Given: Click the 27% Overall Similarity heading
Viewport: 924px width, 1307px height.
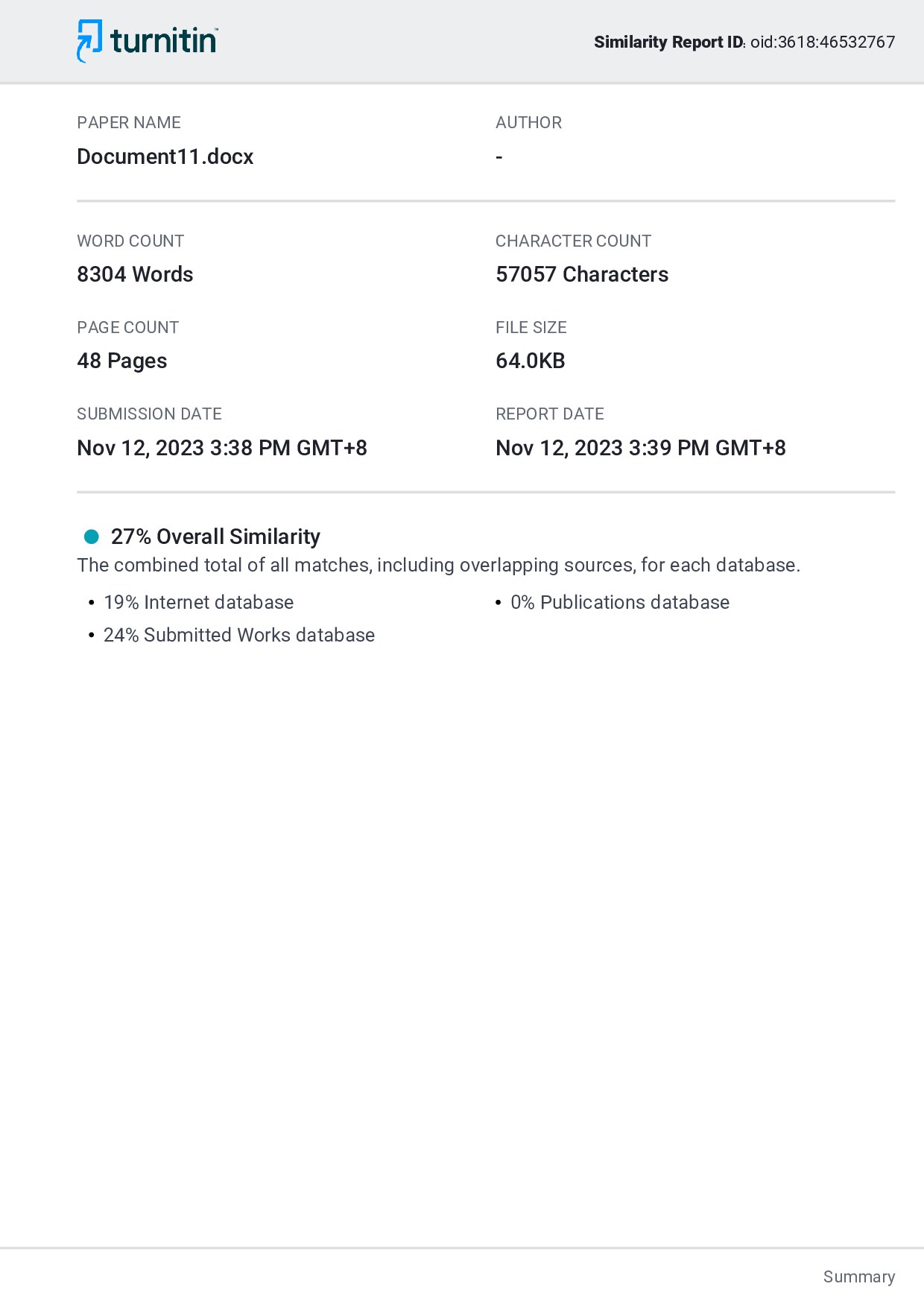Looking at the screenshot, I should point(215,537).
